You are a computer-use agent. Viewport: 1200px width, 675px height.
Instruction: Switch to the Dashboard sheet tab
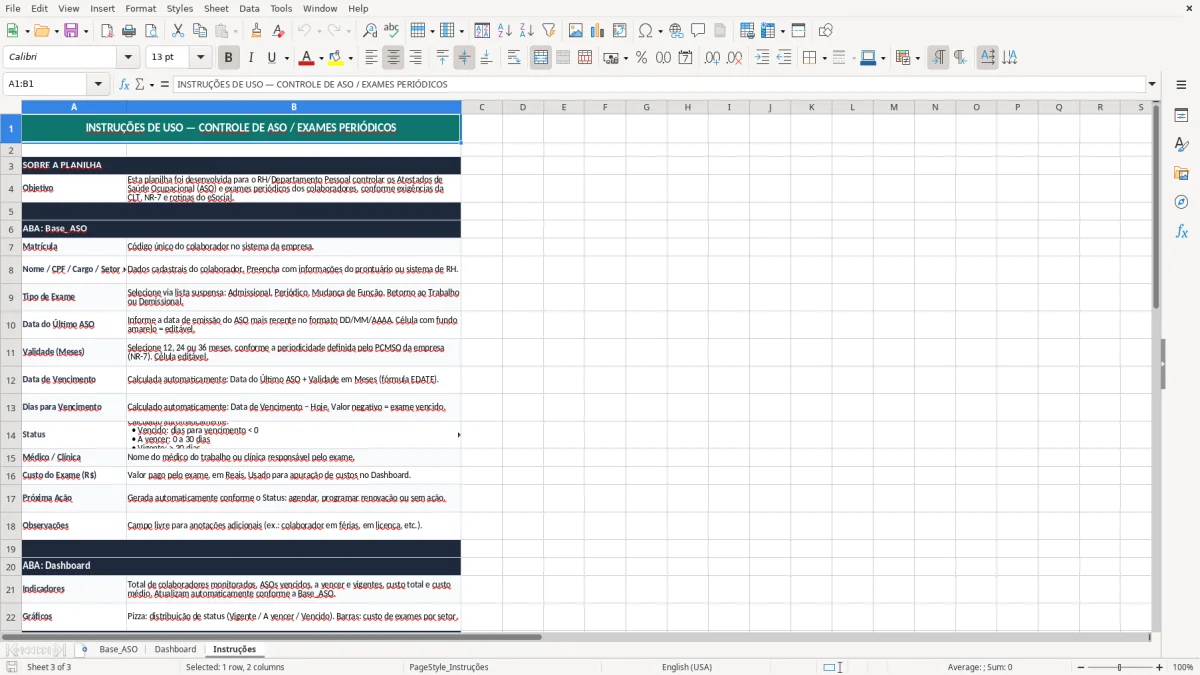point(176,649)
